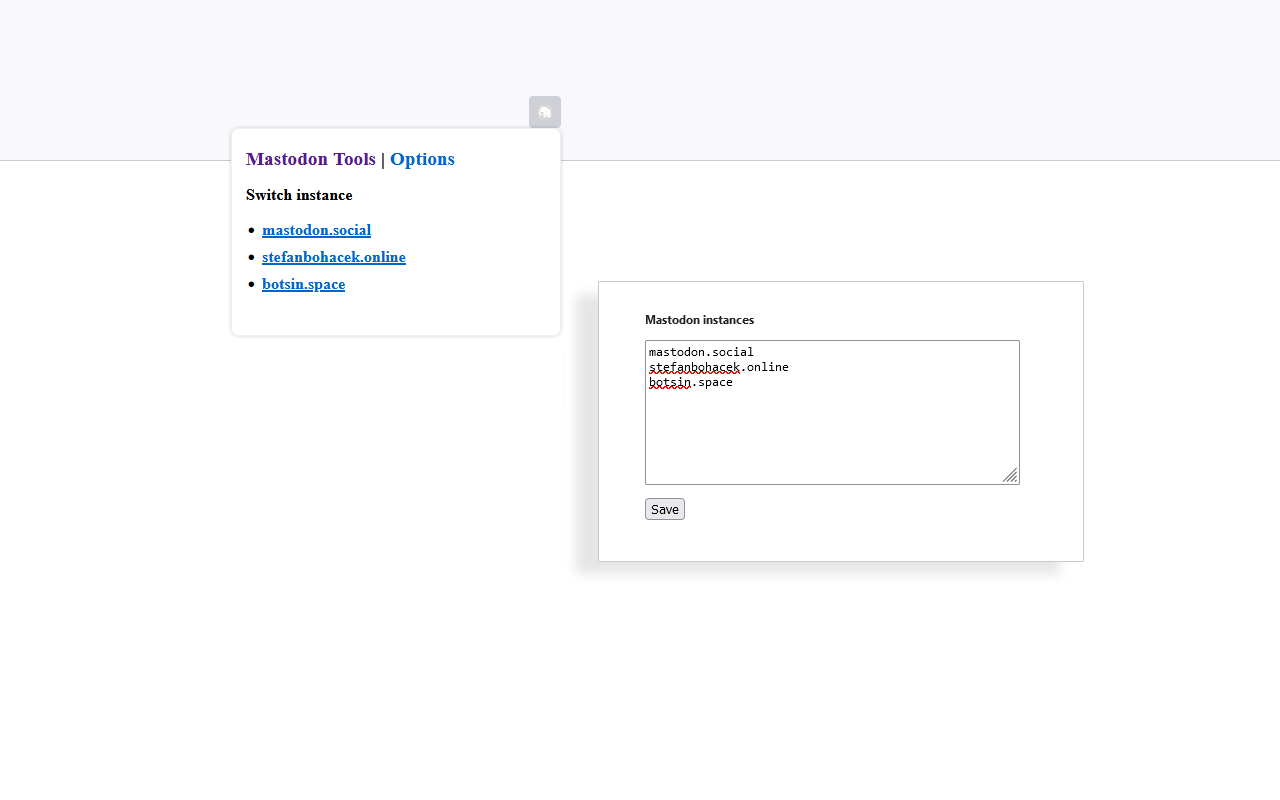
Task: Click the Switch instance heading
Action: click(299, 195)
